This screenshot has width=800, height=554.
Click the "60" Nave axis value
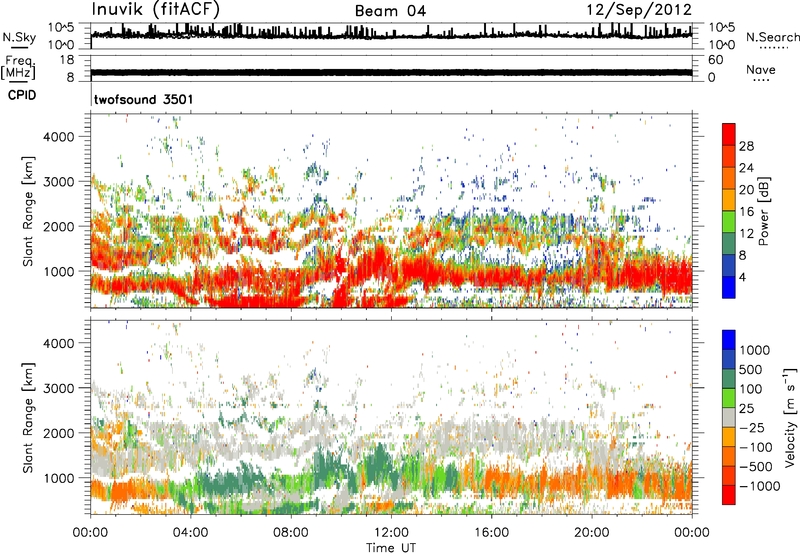pos(715,60)
